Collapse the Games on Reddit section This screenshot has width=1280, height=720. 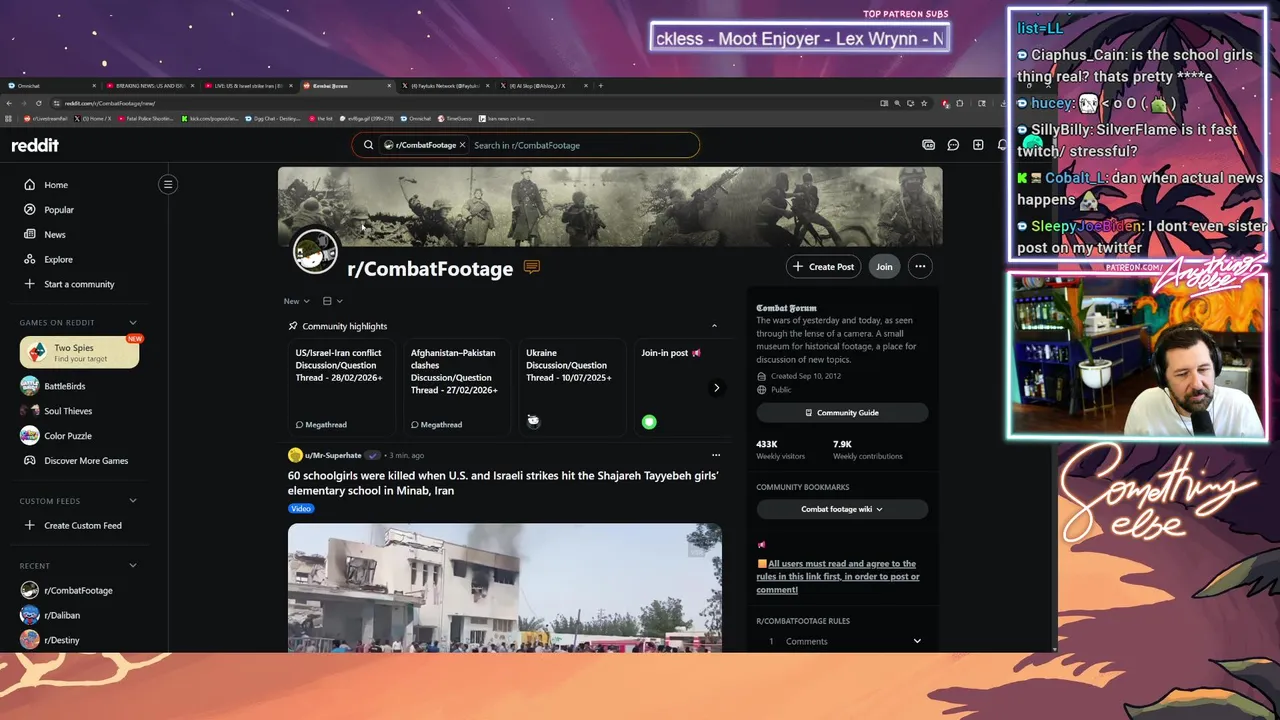tap(133, 322)
